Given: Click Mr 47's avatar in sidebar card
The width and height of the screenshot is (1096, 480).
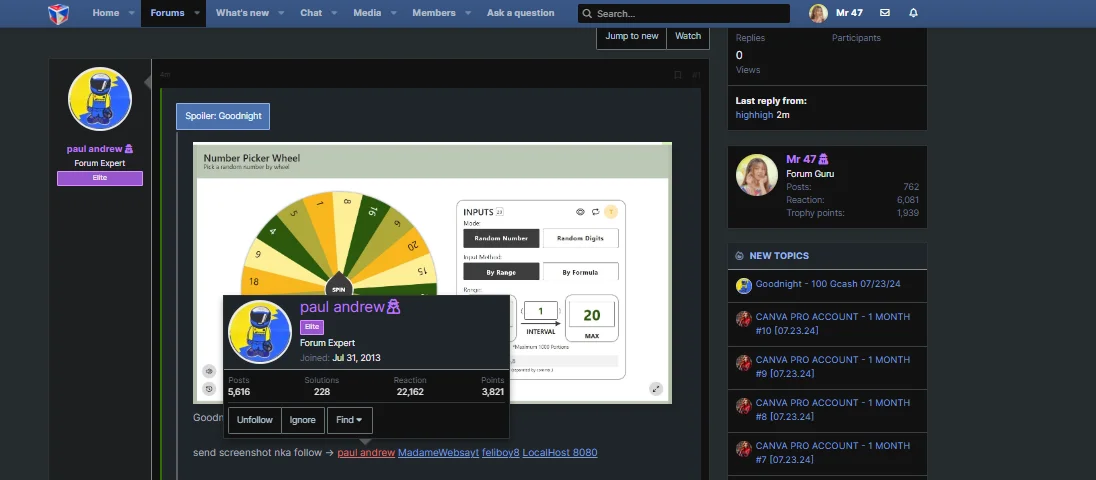Looking at the screenshot, I should [x=757, y=175].
